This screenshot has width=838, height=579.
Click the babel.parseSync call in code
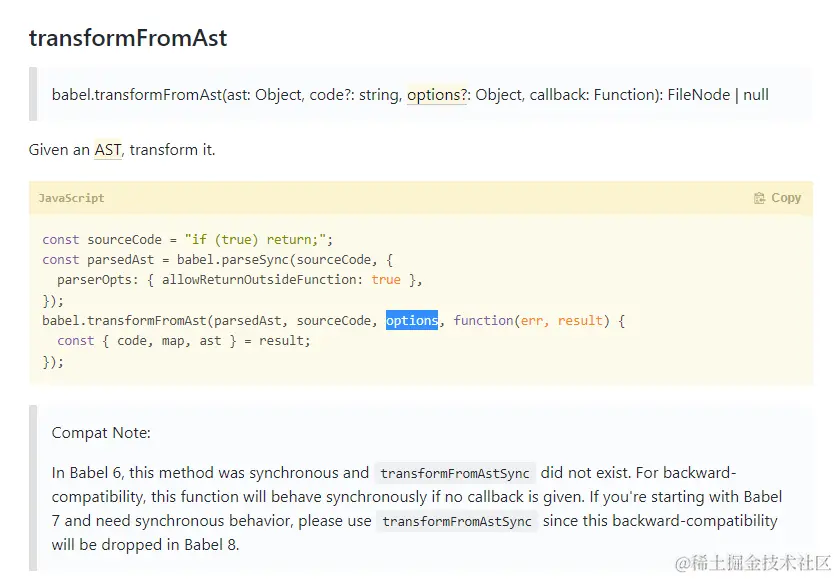tap(232, 260)
